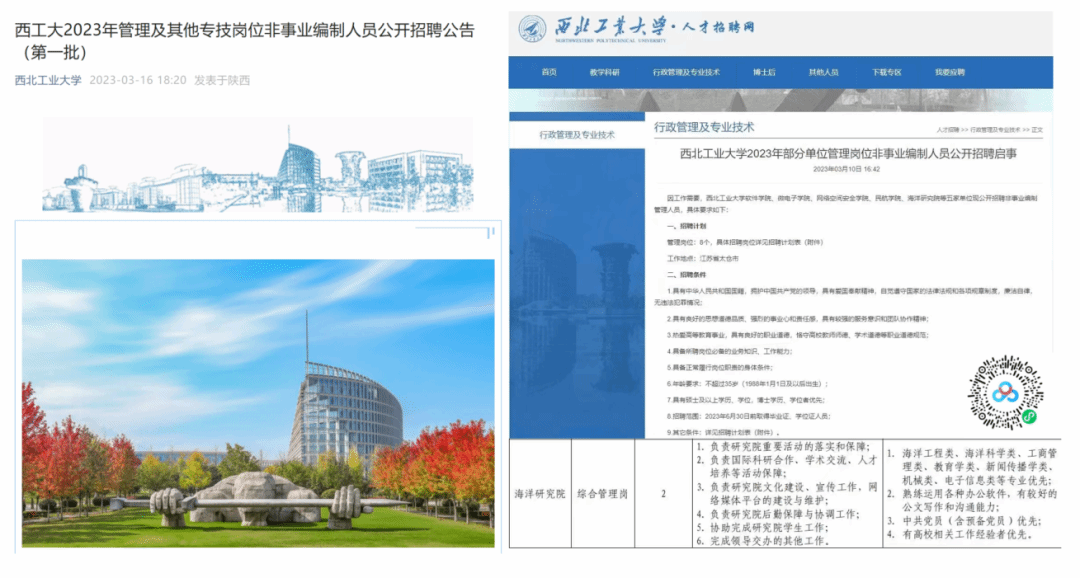Go to the 博士后 navigation item
Viewport: 1080px width, 578px height.
coord(764,72)
